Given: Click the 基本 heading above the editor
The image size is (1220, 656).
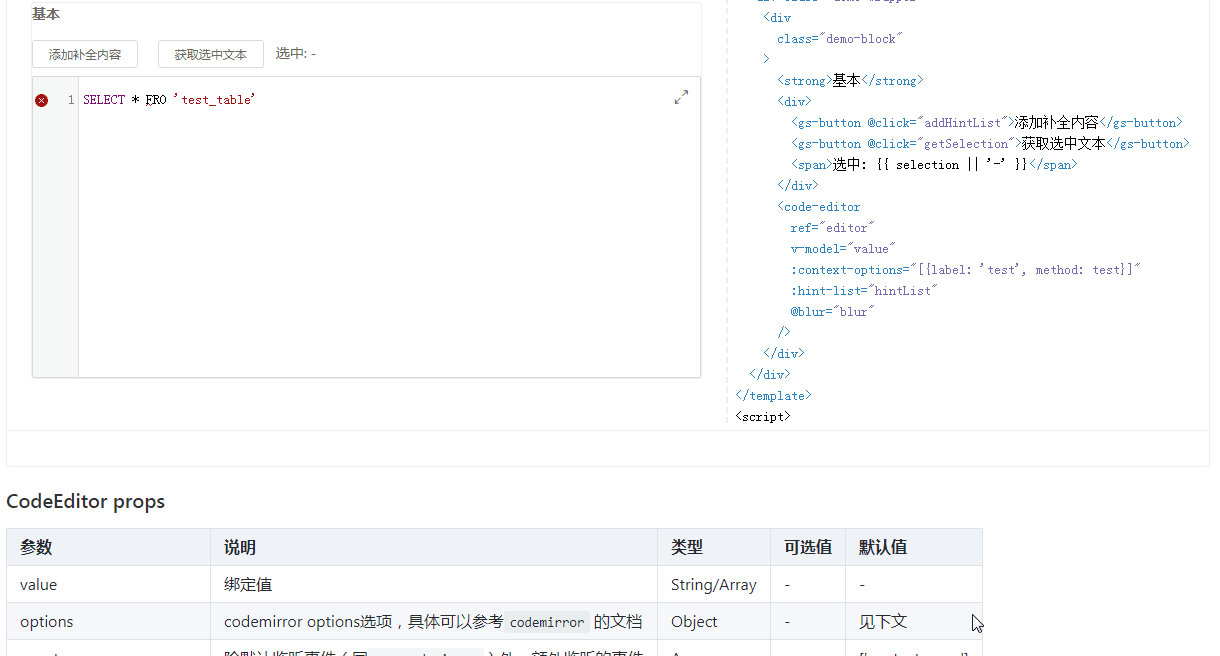Looking at the screenshot, I should (46, 14).
